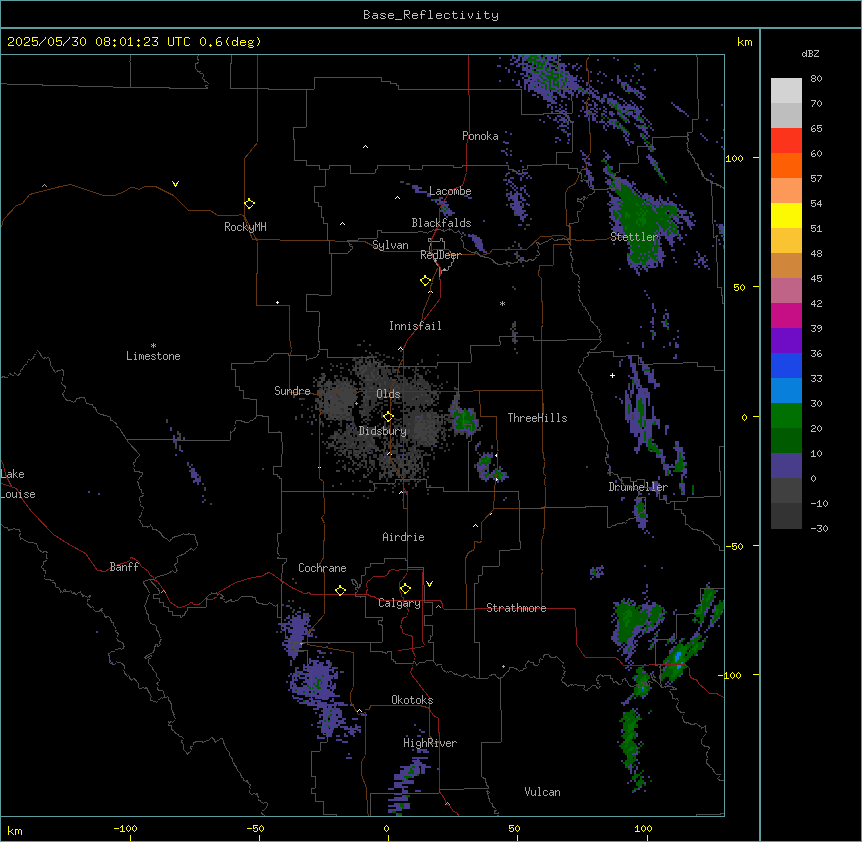
Task: Click the asterisk marker above Limestone
Action: 153,346
